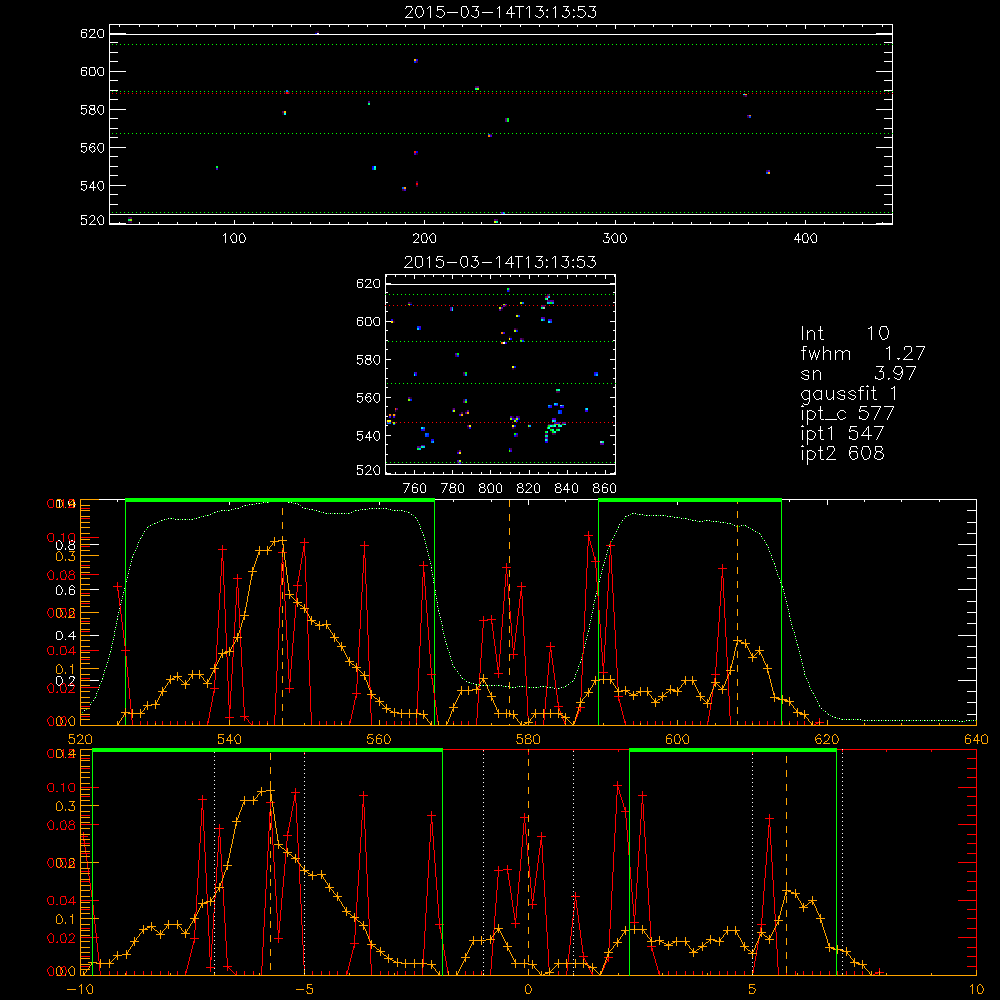Screen dimensions: 1000x1000
Task: Click x-axis label 560 of the profile plot
Action: point(379,740)
